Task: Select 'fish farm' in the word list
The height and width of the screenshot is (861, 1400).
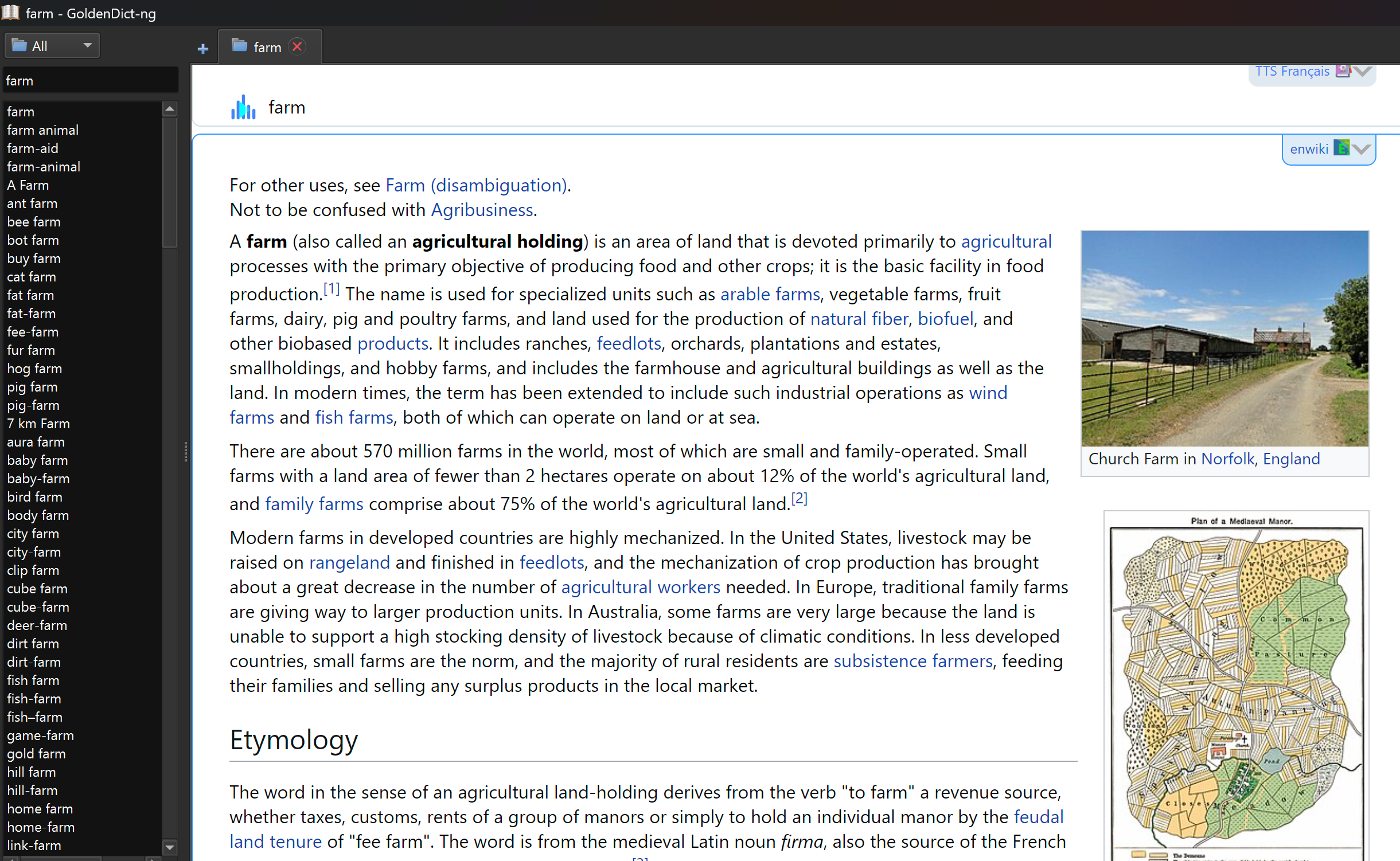Action: [x=33, y=680]
